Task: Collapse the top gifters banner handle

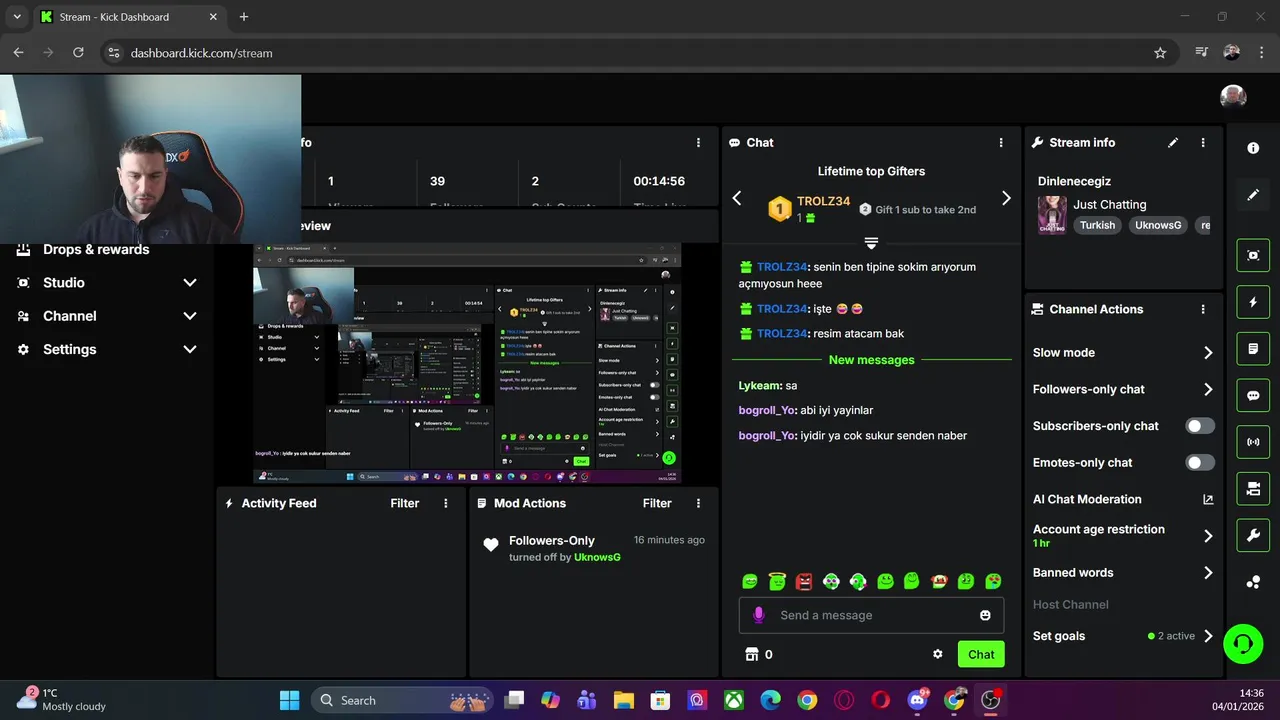Action: click(871, 243)
